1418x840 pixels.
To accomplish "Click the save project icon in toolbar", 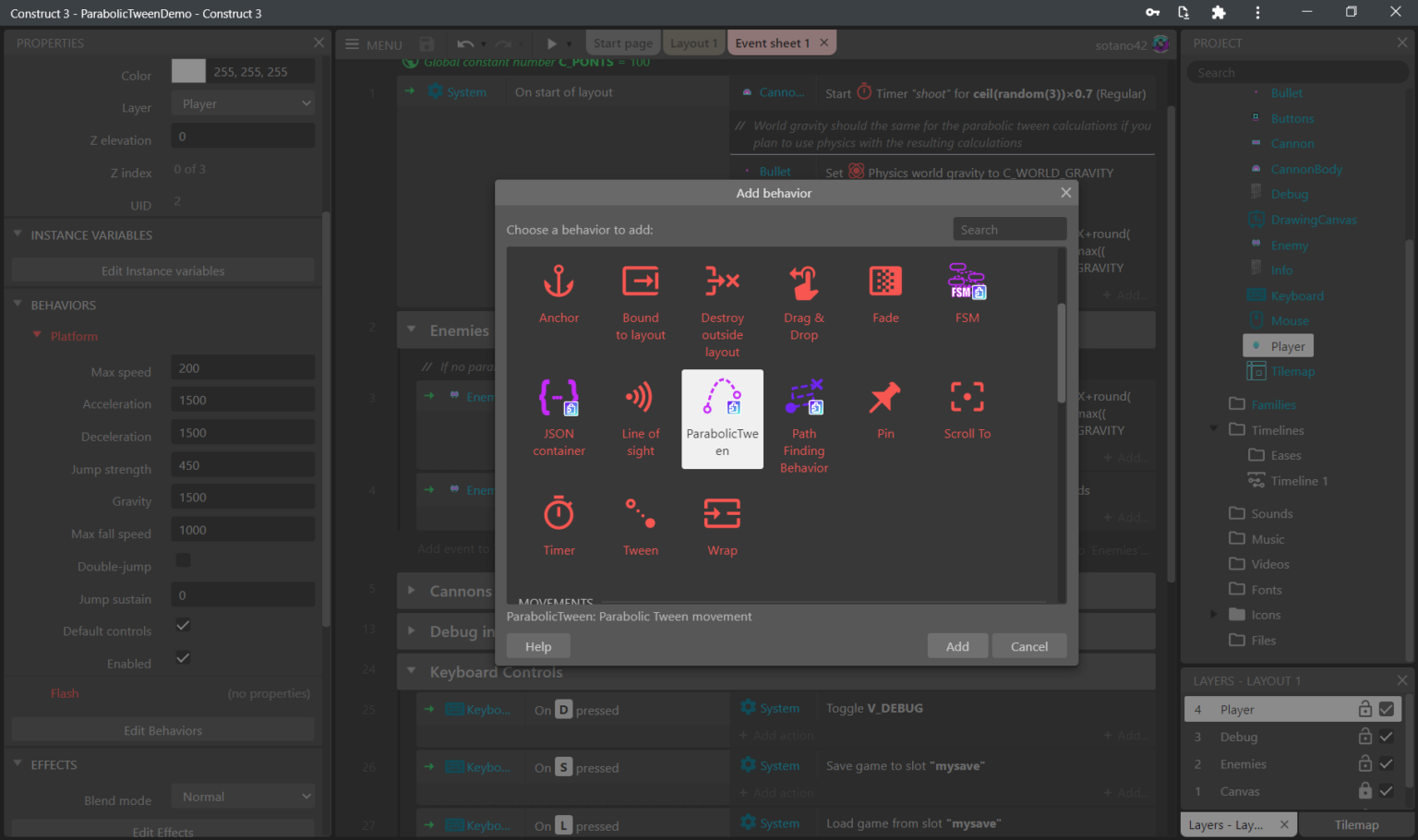I will coord(427,43).
